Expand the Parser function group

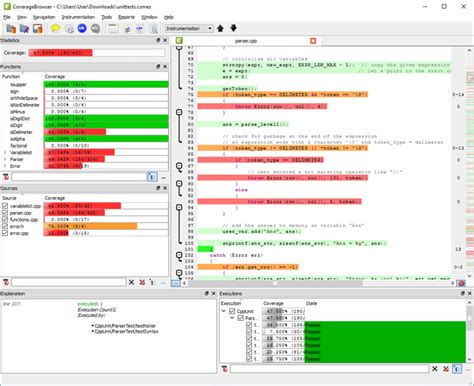(5, 159)
